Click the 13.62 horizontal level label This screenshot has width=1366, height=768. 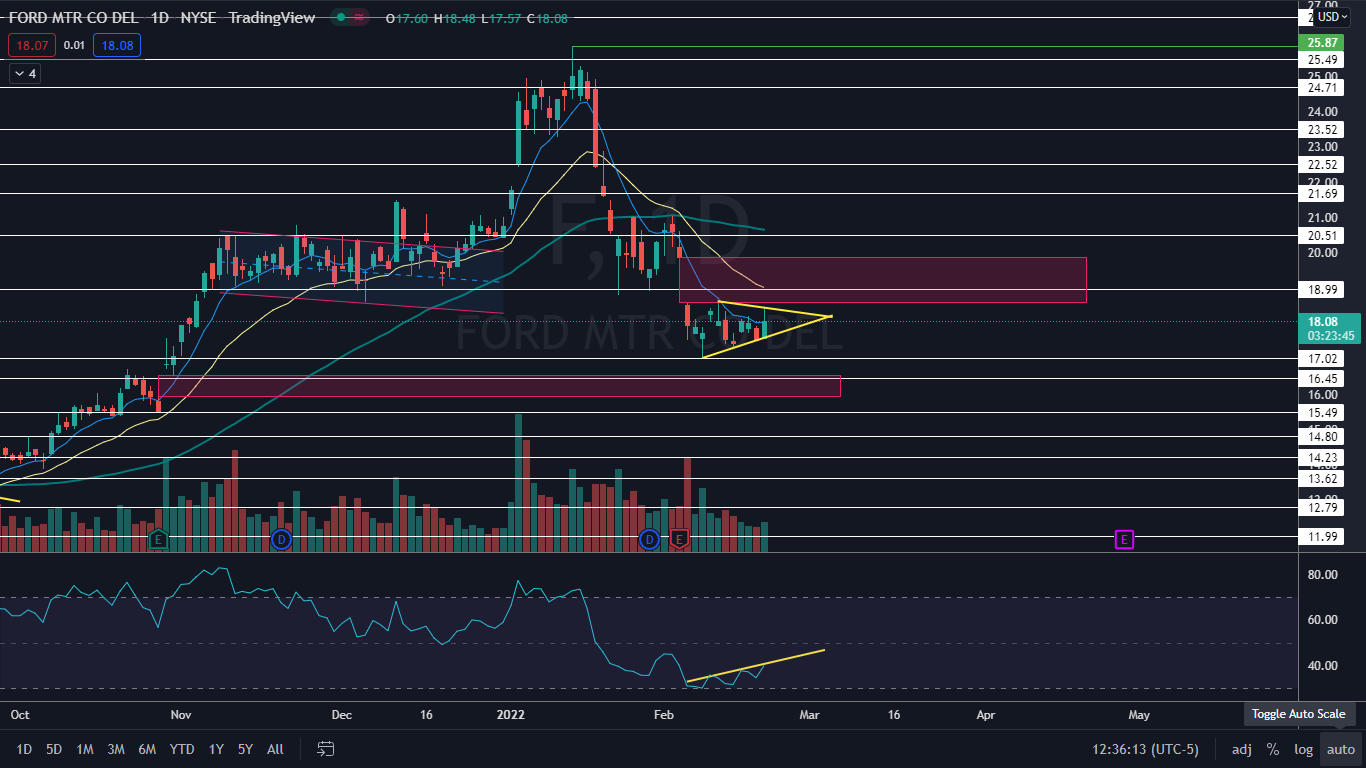1322,479
